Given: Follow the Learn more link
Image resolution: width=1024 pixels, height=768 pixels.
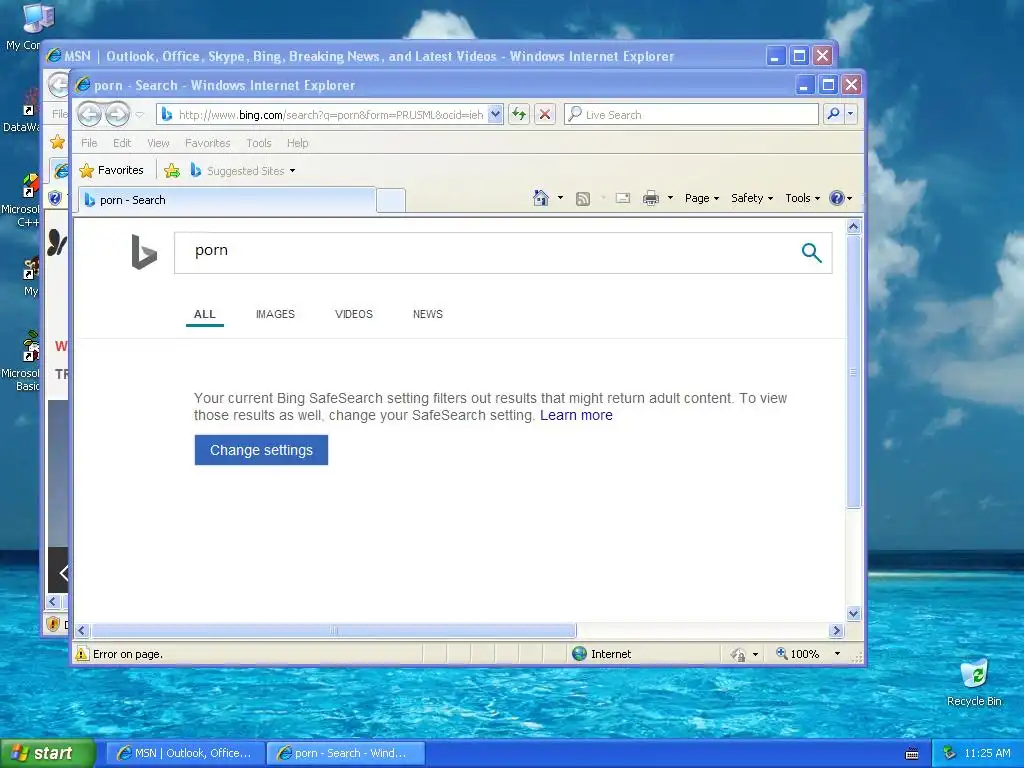Looking at the screenshot, I should pos(576,415).
